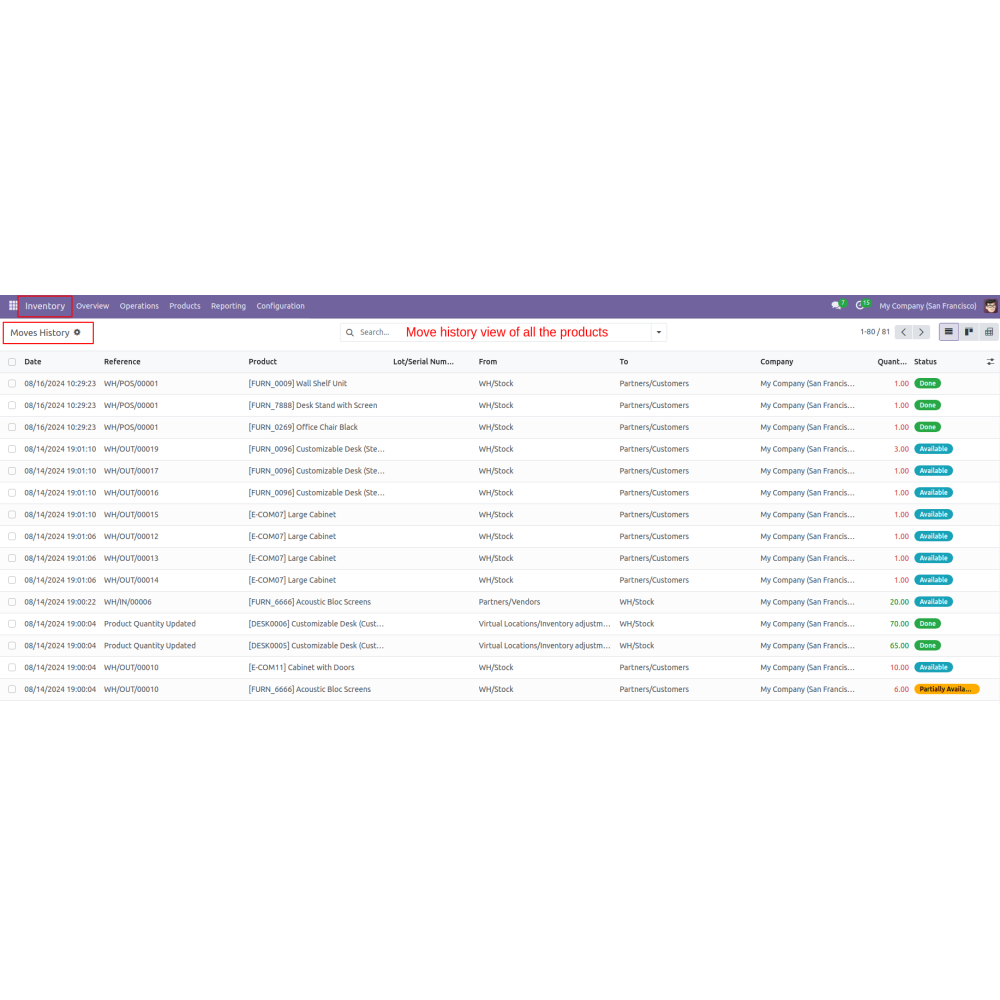
Task: Select checkbox for Cabinet with Doors row
Action: pyautogui.click(x=12, y=667)
